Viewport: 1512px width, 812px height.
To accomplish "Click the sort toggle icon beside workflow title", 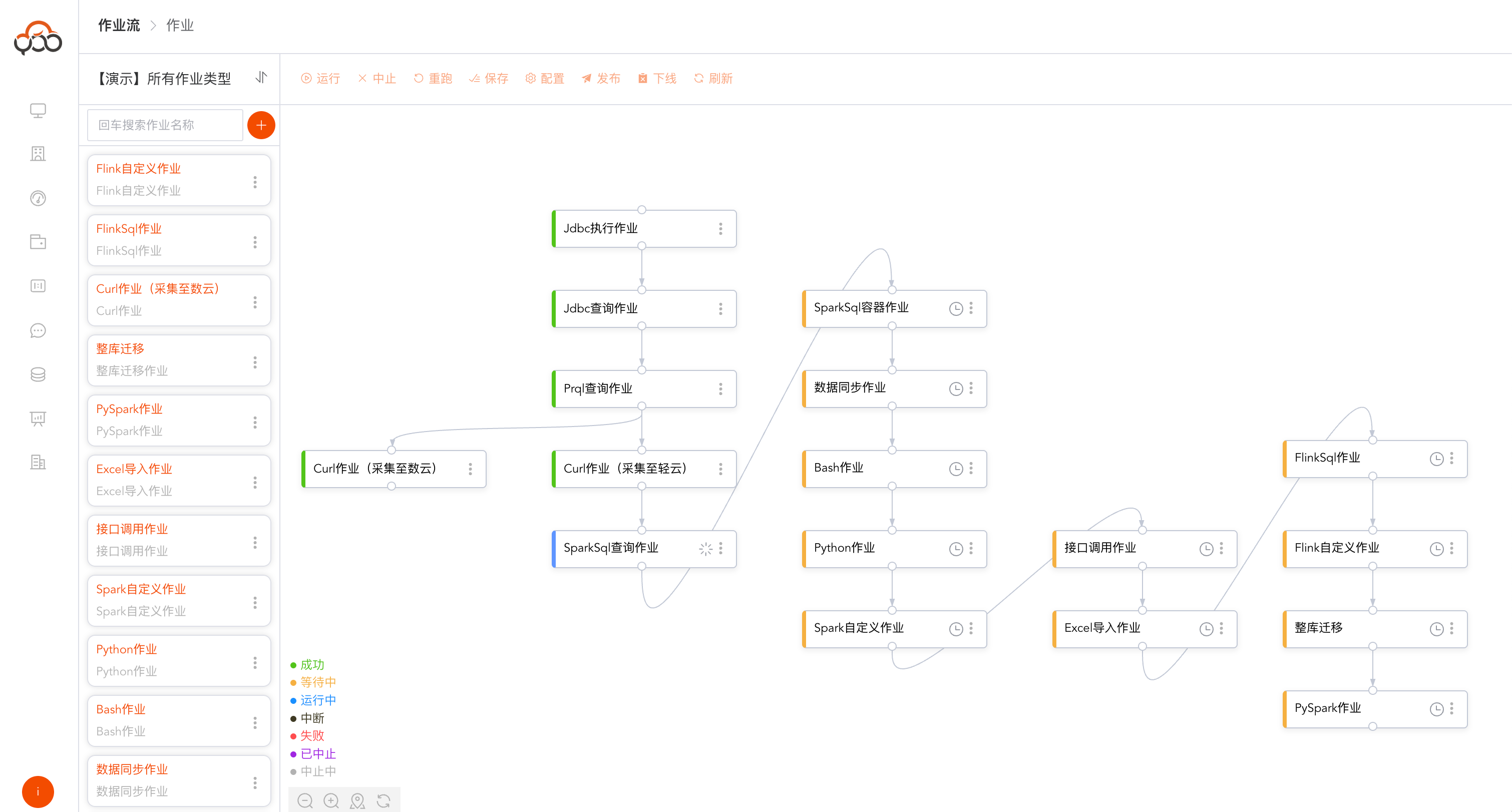I will (261, 78).
